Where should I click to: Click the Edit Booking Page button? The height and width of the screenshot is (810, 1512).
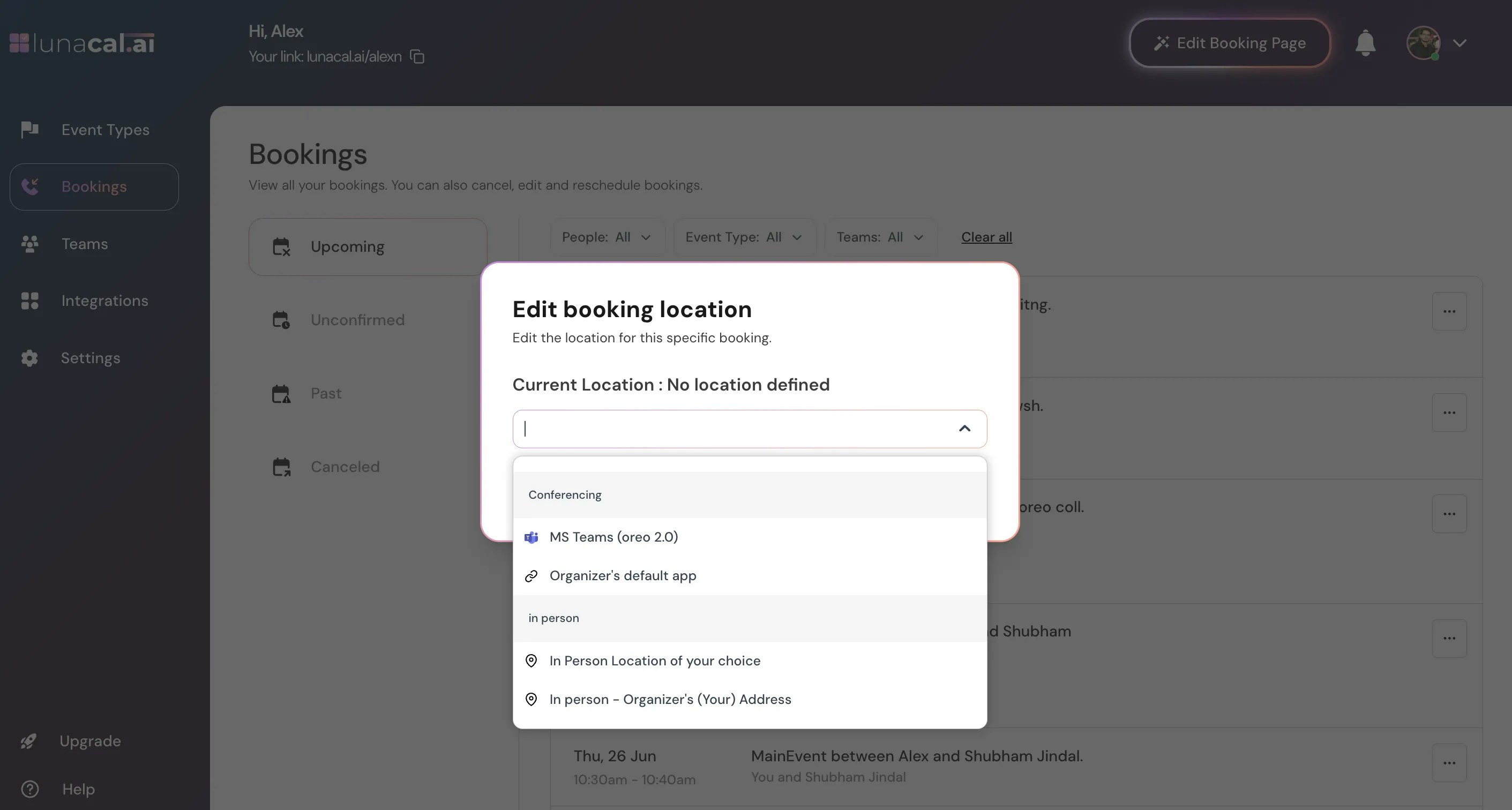(x=1229, y=43)
